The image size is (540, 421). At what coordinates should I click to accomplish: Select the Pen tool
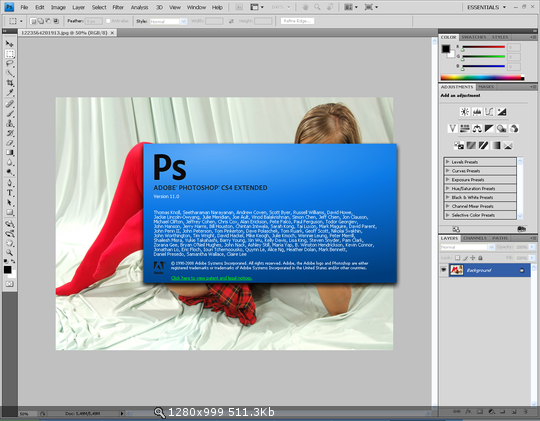coord(10,183)
